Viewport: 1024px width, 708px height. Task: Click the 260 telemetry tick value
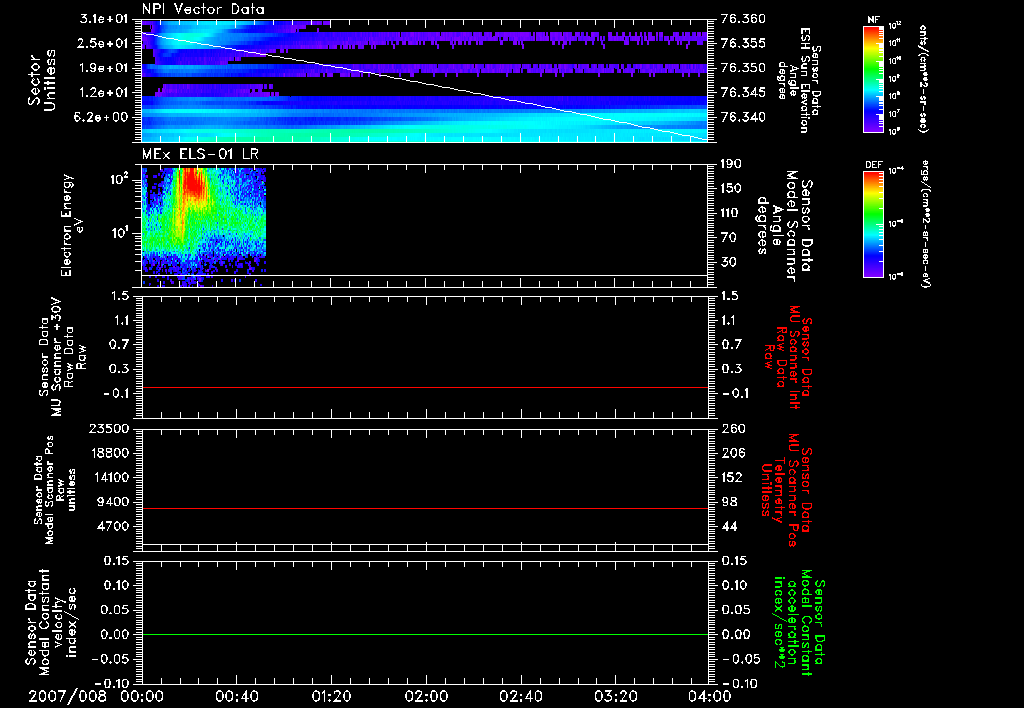[733, 429]
